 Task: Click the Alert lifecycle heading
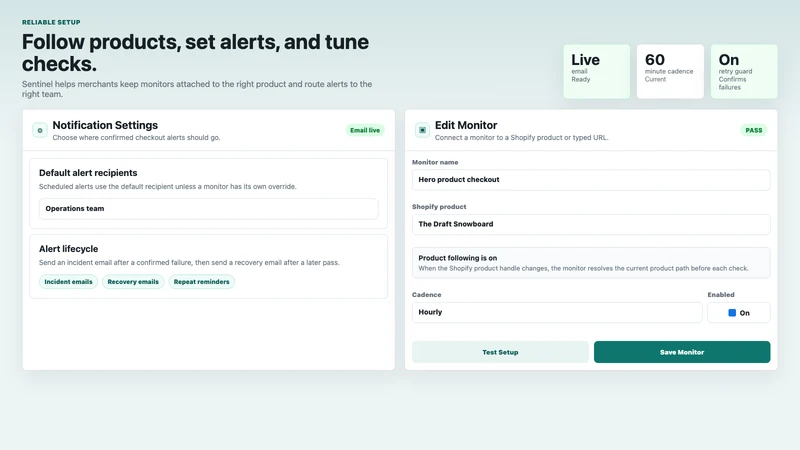point(68,249)
